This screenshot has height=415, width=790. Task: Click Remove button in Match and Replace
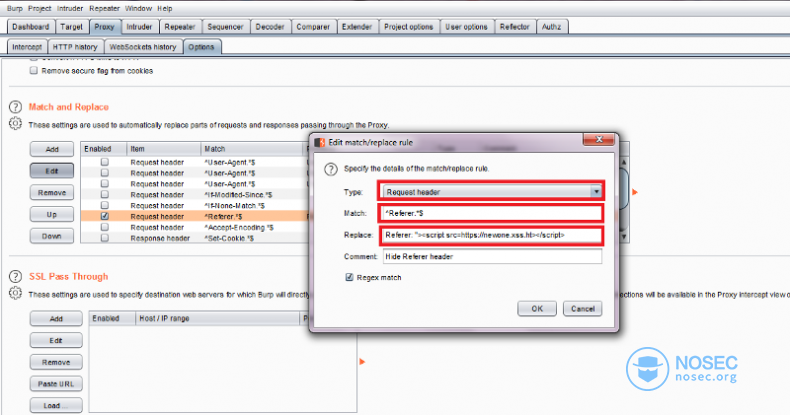(52, 192)
